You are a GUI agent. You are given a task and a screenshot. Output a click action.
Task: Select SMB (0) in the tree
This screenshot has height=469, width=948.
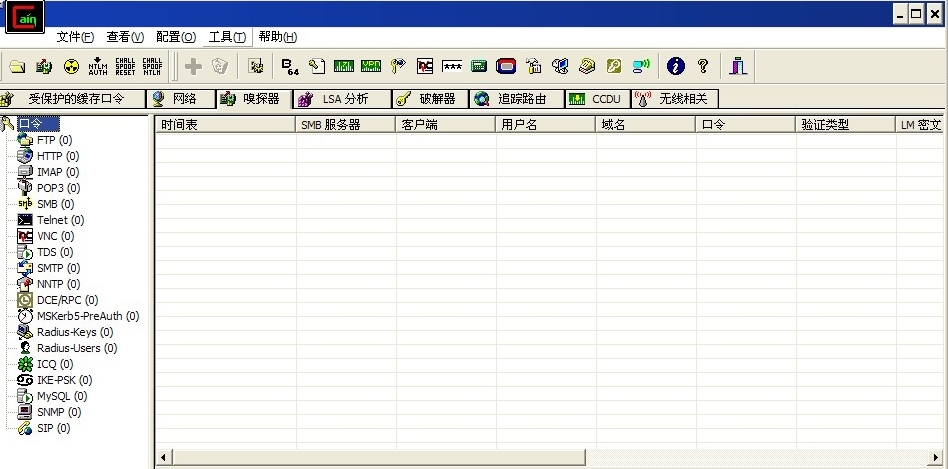[x=56, y=204]
